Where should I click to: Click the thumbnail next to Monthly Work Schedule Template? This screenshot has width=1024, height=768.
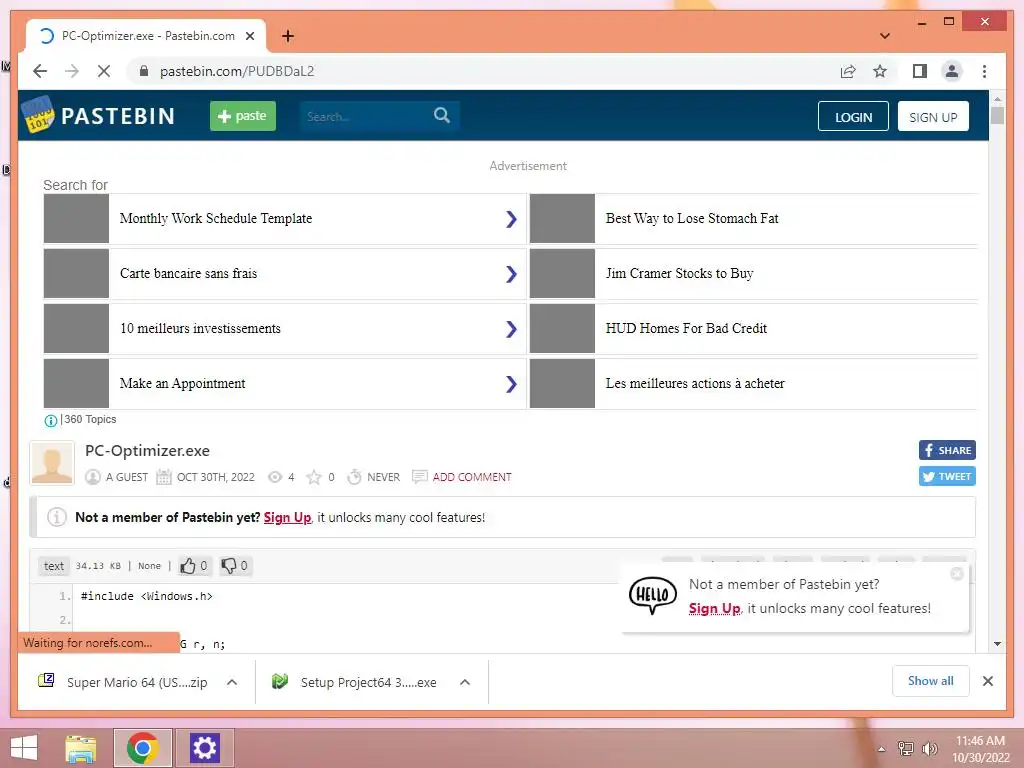tap(76, 218)
